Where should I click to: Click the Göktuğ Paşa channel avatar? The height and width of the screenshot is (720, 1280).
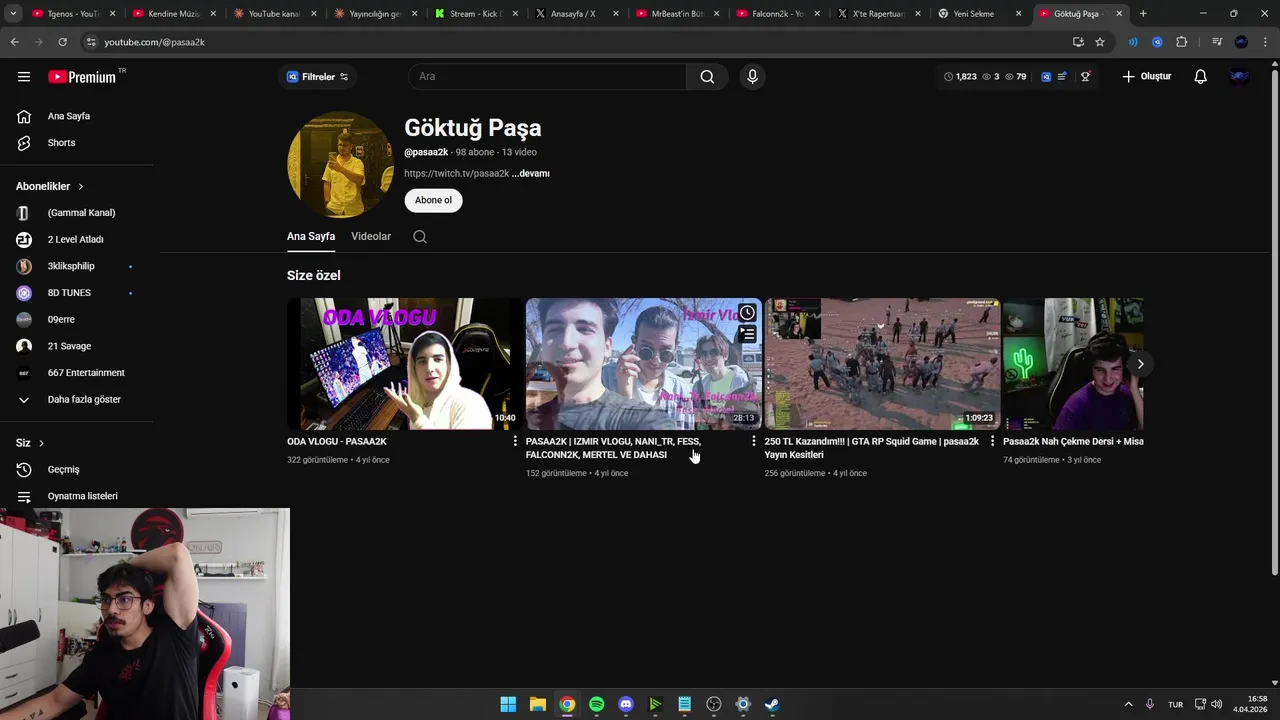(340, 165)
